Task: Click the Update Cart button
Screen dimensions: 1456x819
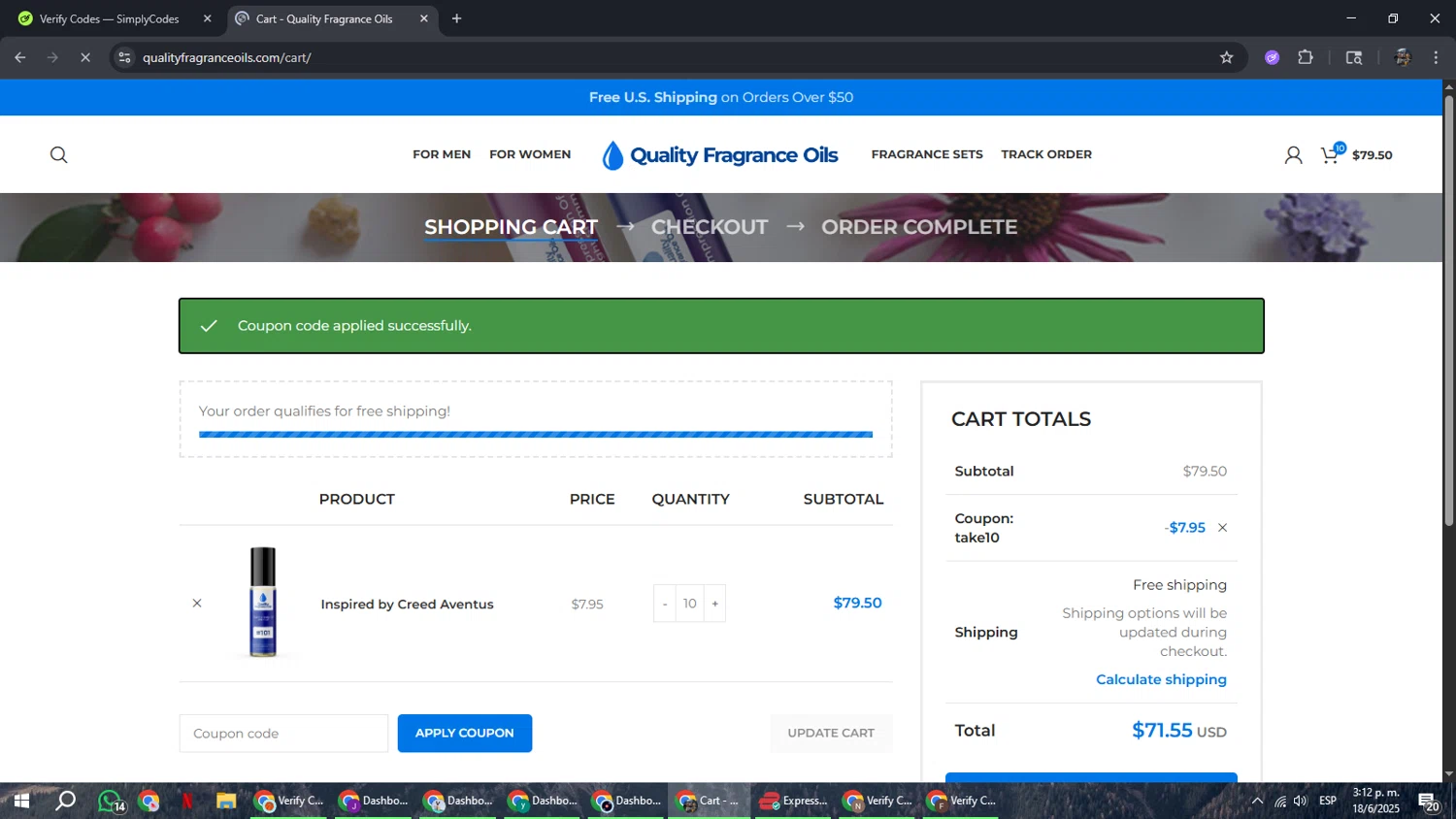Action: point(831,734)
